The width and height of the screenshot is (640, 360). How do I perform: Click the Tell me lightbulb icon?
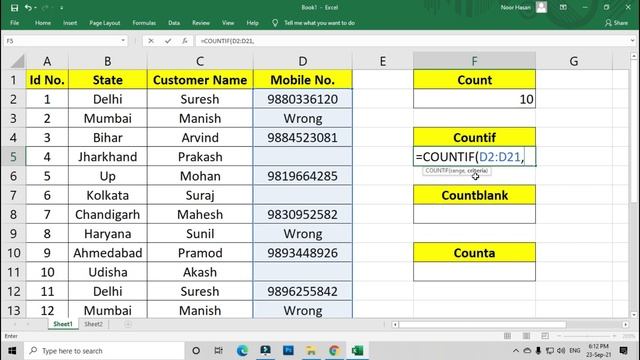tap(275, 23)
